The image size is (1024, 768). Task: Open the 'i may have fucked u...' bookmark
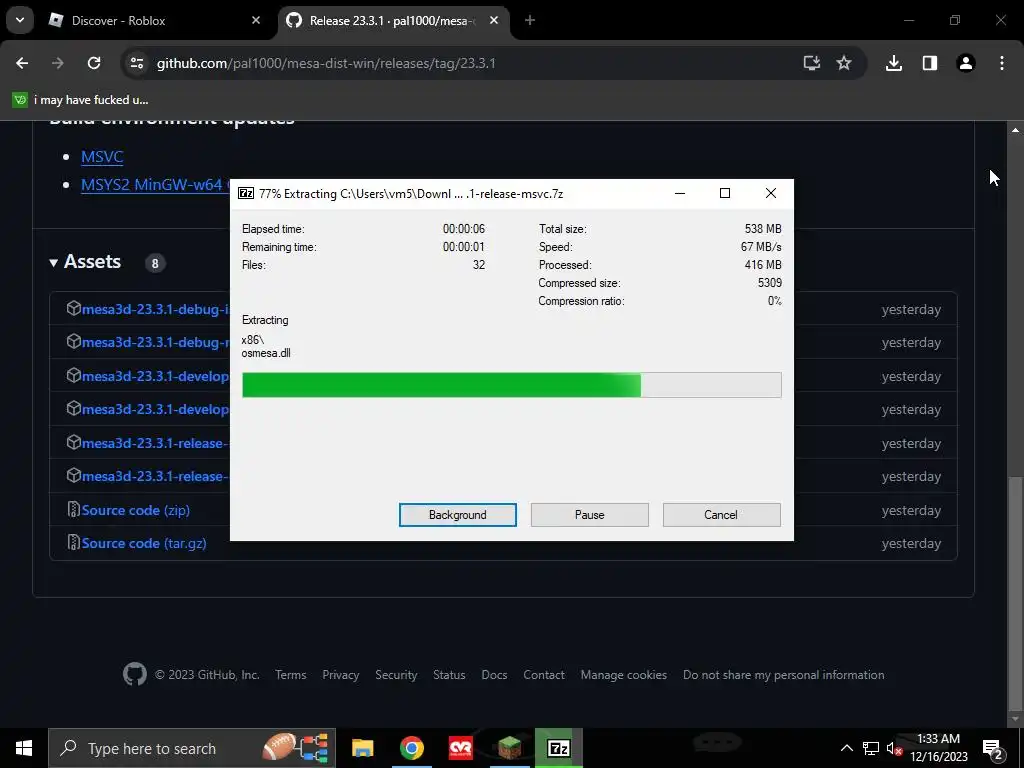[80, 100]
